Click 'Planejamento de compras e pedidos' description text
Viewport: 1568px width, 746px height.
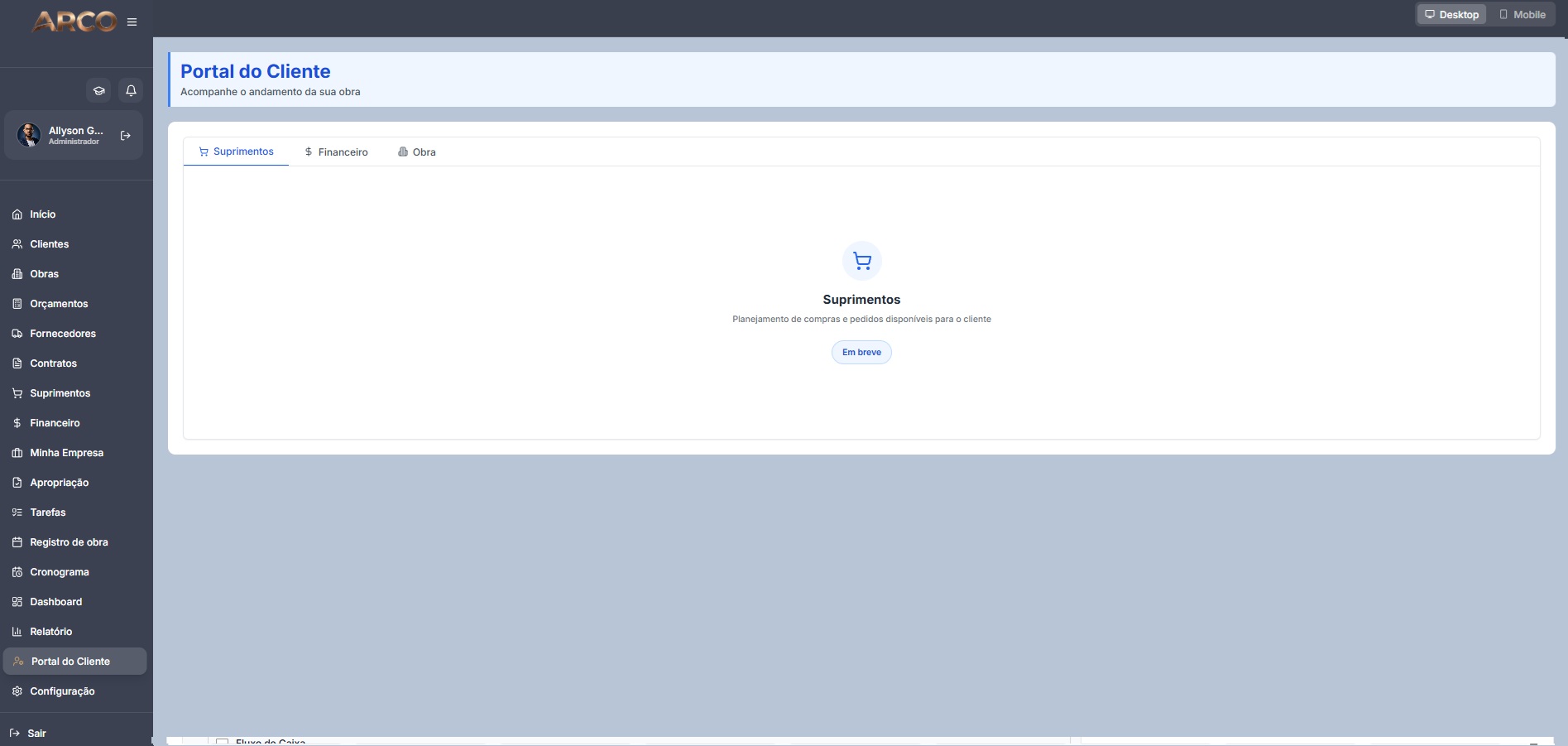click(x=861, y=320)
